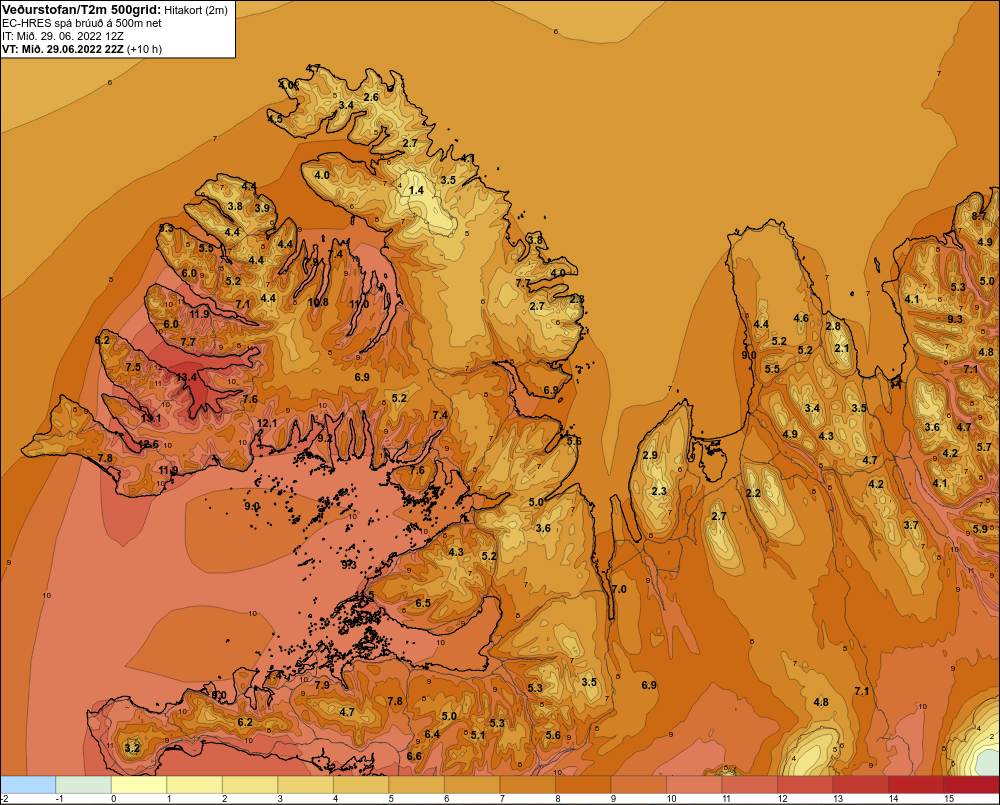Click the temperature value '9.2'
This screenshot has width=1000, height=805.
click(x=325, y=438)
